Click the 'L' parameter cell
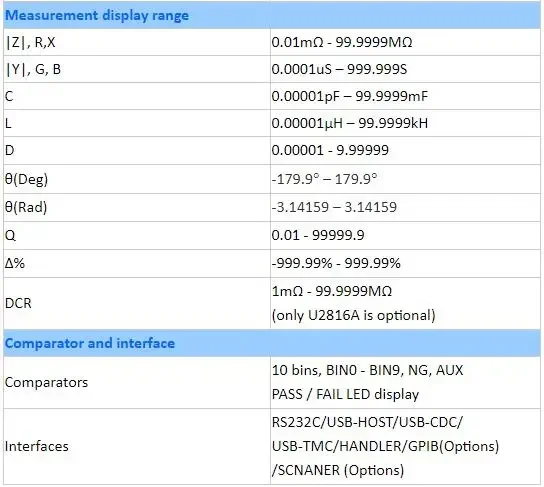544x487 pixels. [137, 123]
